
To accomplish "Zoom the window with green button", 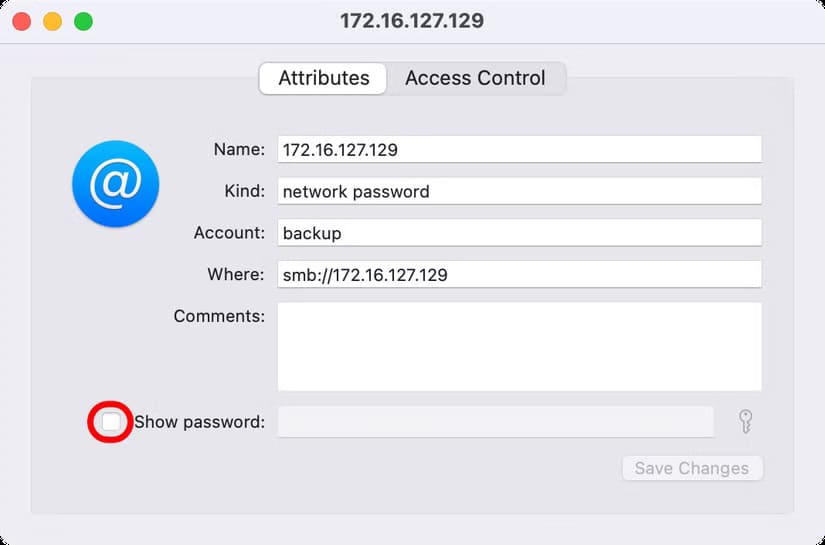I will pyautogui.click(x=83, y=21).
